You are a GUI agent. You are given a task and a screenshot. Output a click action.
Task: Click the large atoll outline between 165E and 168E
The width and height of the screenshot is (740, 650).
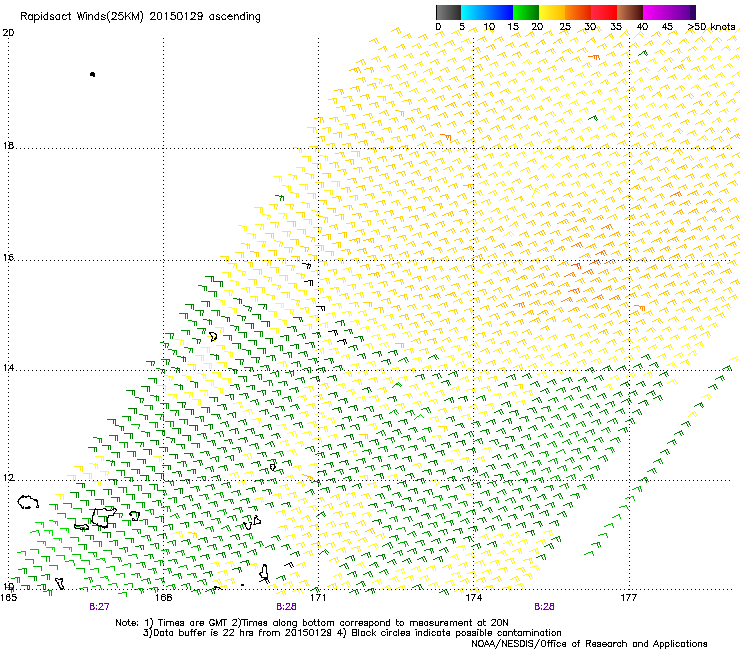(103, 517)
